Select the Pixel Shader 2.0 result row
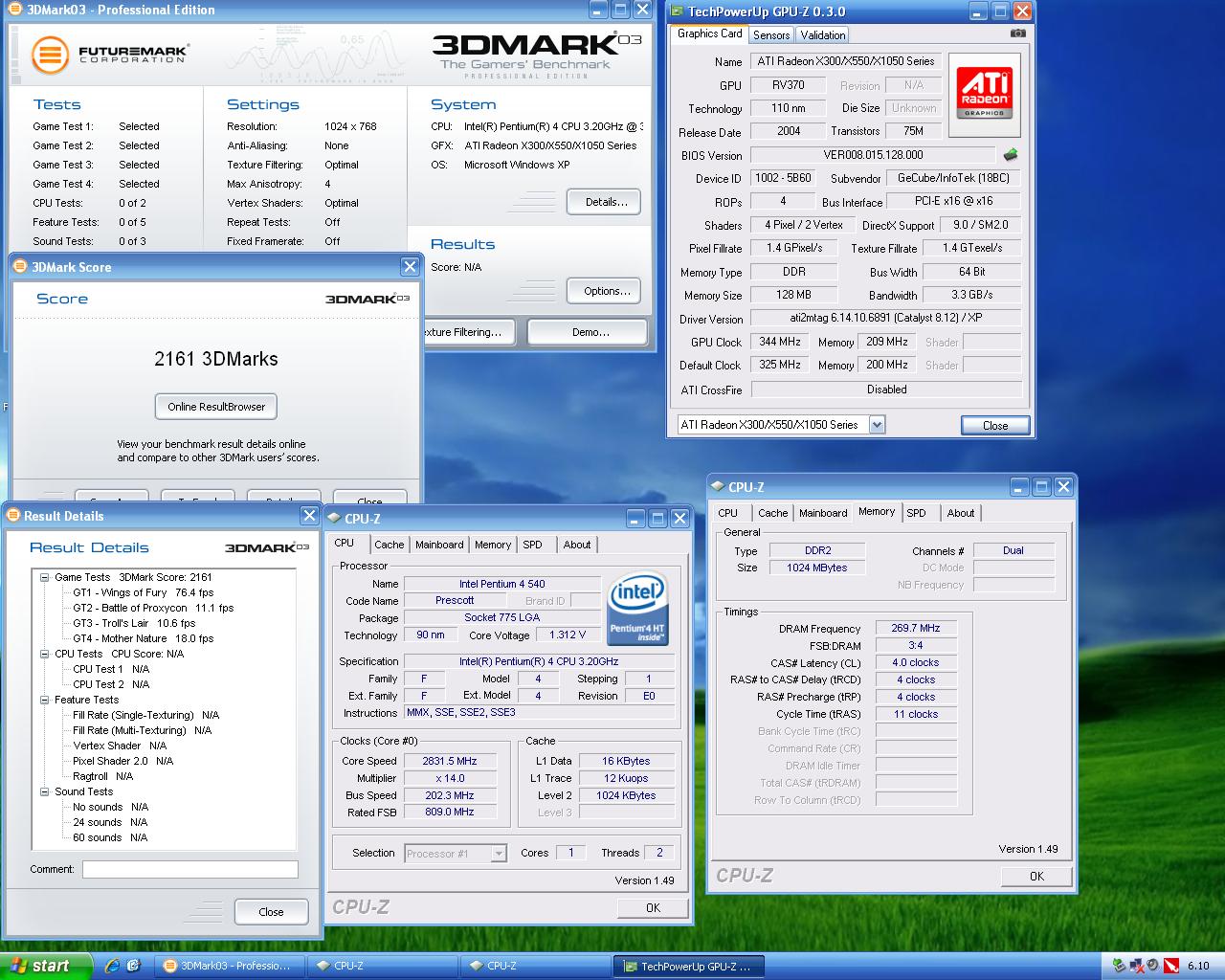Image resolution: width=1225 pixels, height=980 pixels. 123,761
